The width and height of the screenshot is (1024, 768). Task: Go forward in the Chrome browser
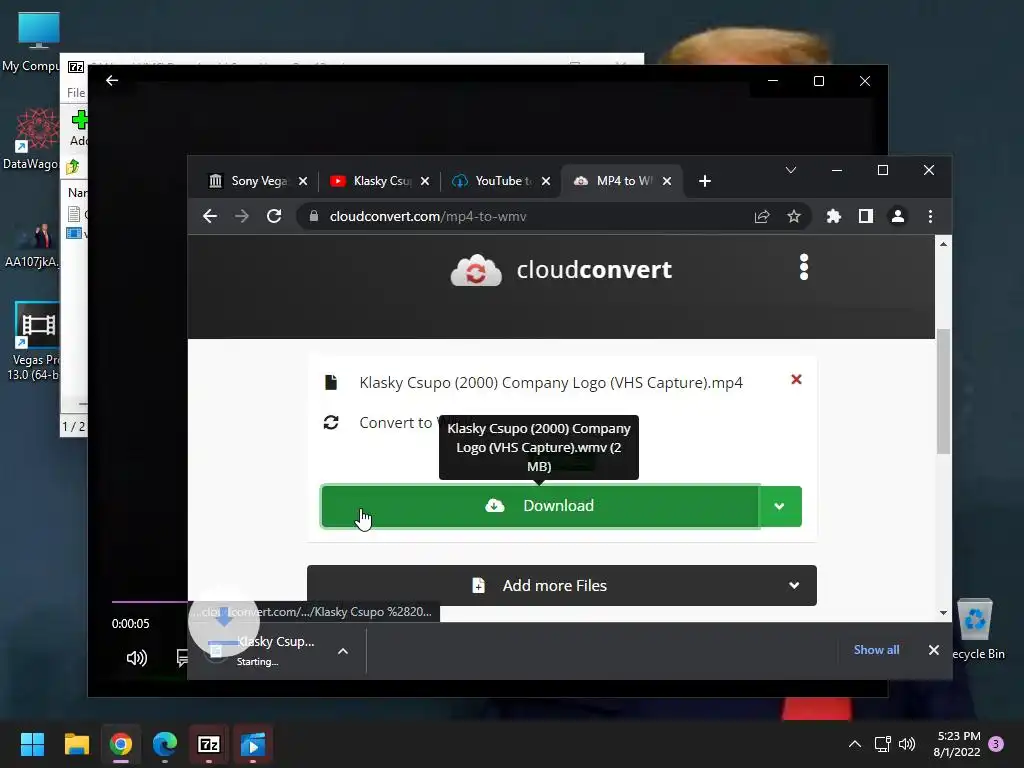[x=242, y=216]
